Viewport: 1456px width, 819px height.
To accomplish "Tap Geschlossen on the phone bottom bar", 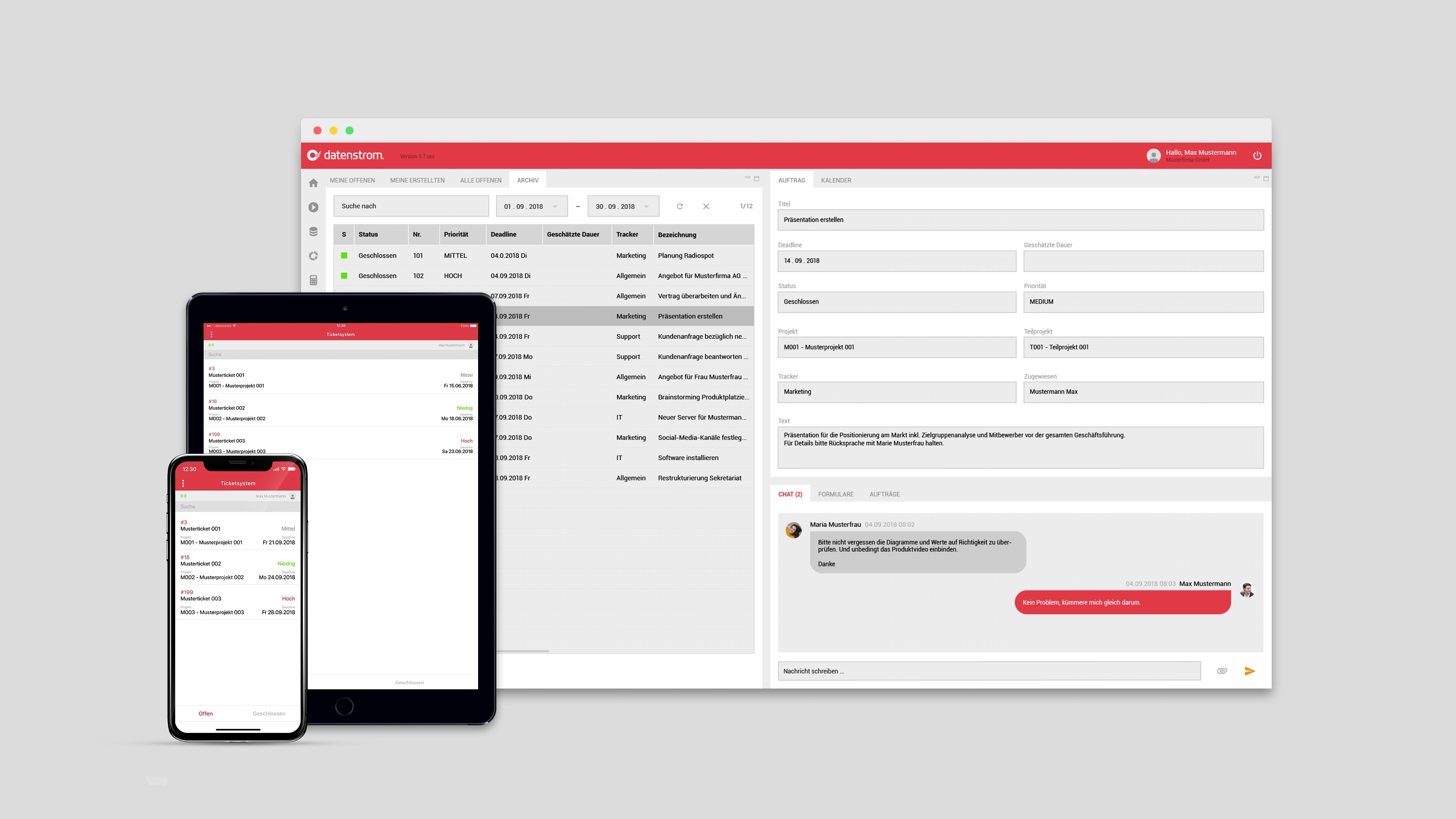I will coord(269,713).
